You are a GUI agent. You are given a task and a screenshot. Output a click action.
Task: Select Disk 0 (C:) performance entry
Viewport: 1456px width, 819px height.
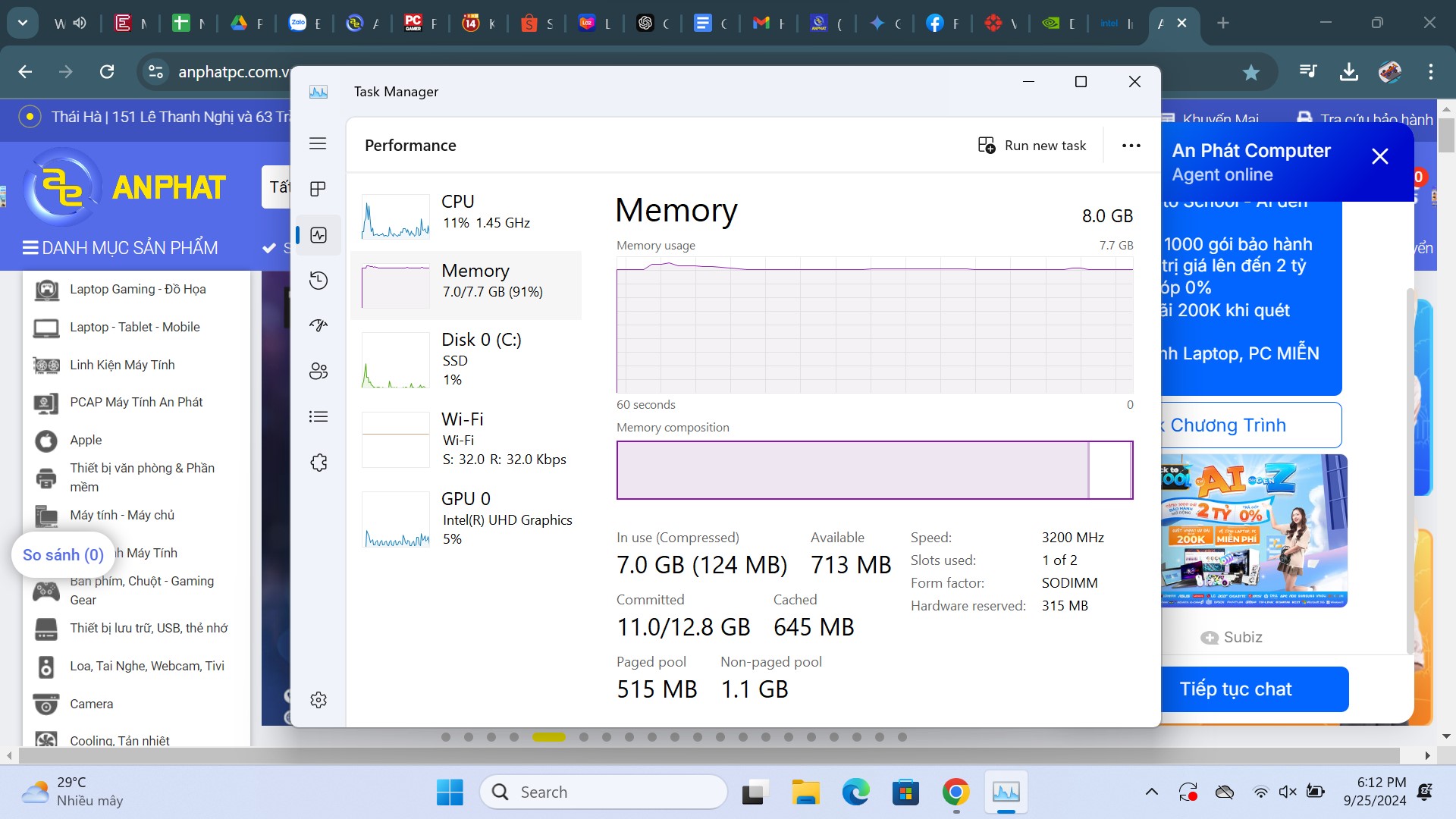pyautogui.click(x=467, y=359)
